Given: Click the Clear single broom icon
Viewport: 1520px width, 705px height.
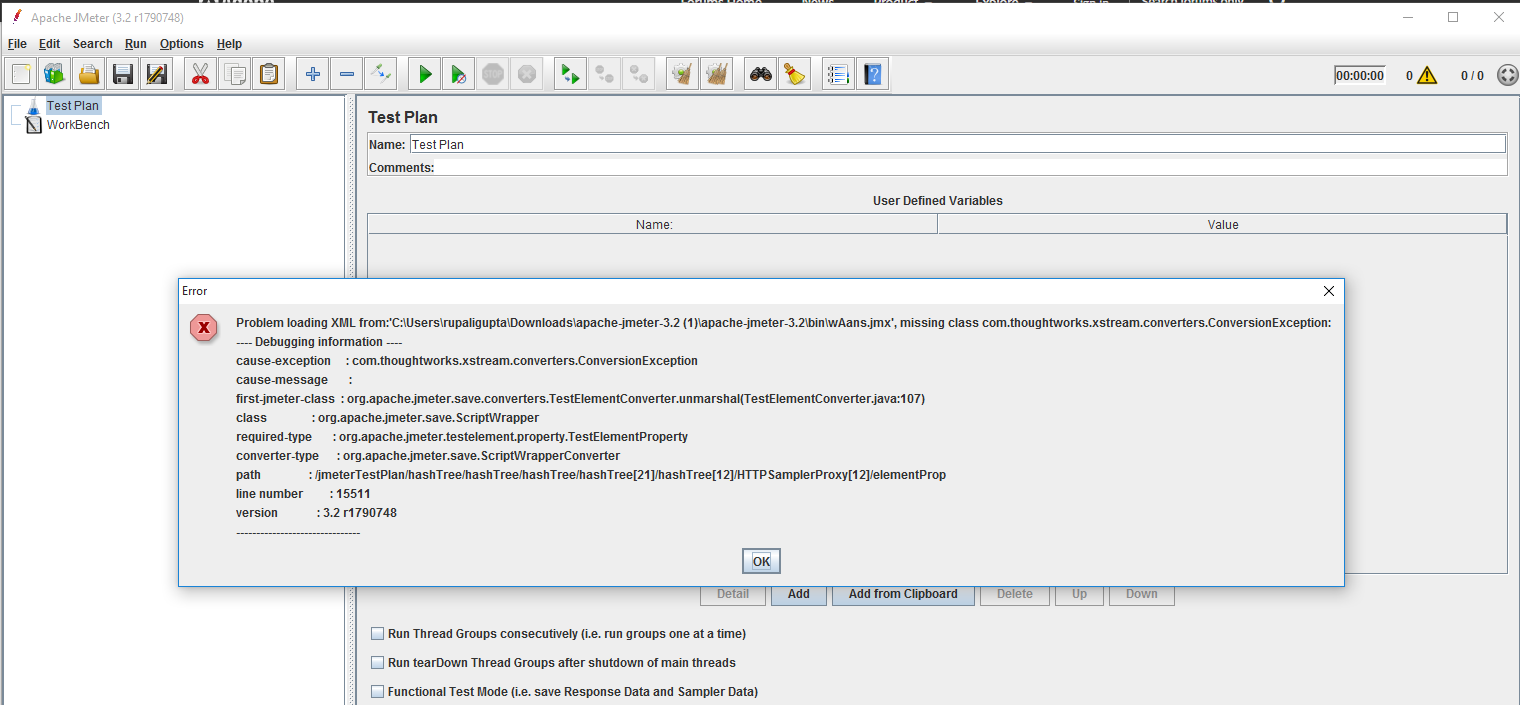Looking at the screenshot, I should pyautogui.click(x=682, y=74).
